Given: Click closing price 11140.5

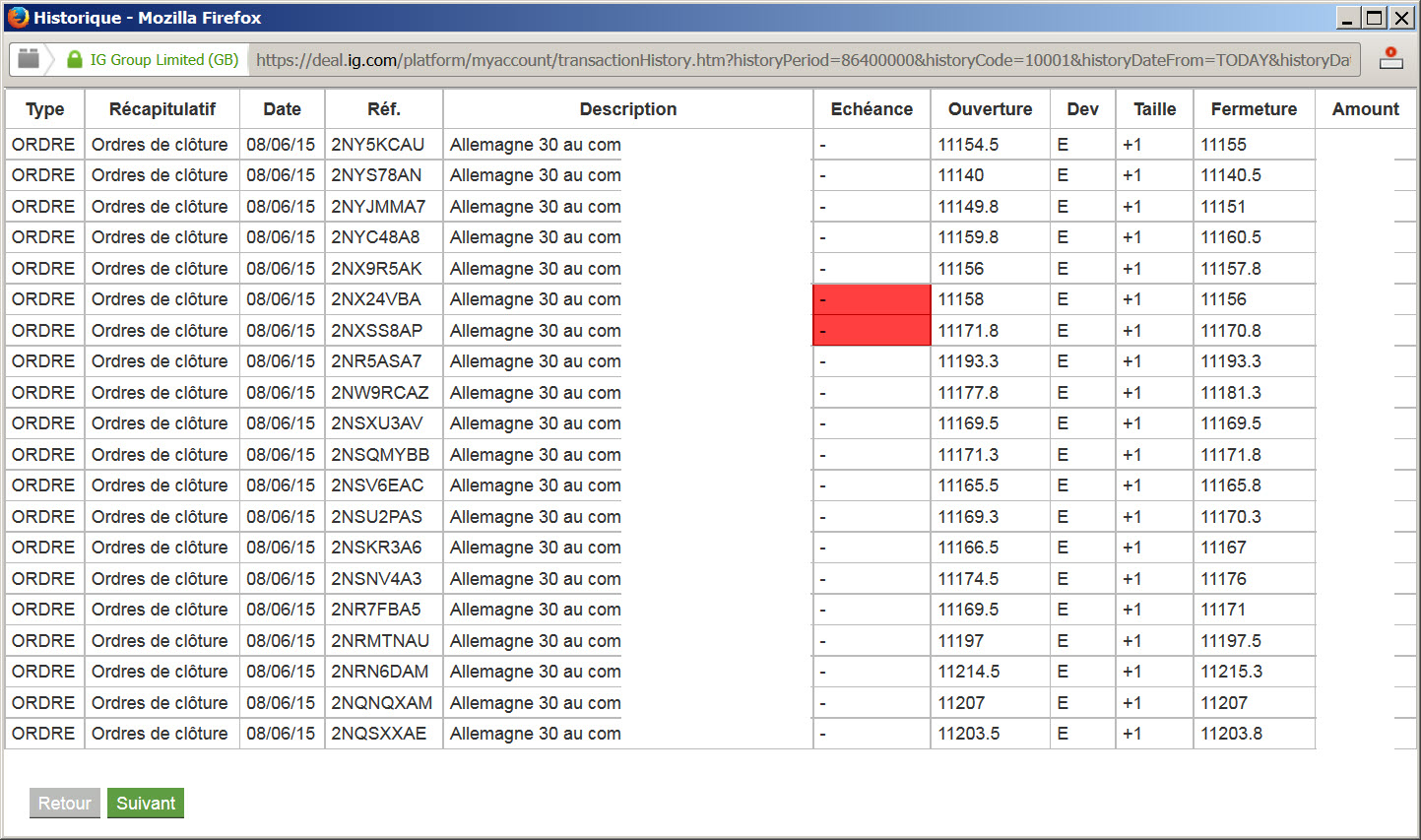Looking at the screenshot, I should pyautogui.click(x=1231, y=175).
